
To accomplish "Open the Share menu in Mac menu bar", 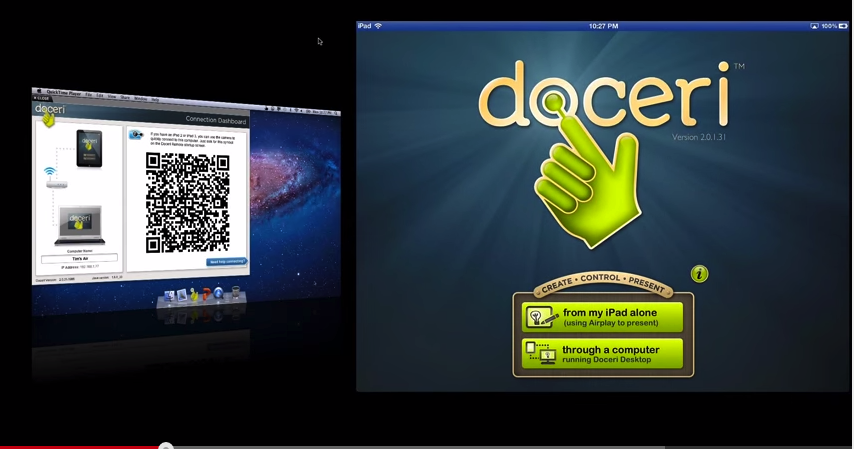I will tap(125, 98).
